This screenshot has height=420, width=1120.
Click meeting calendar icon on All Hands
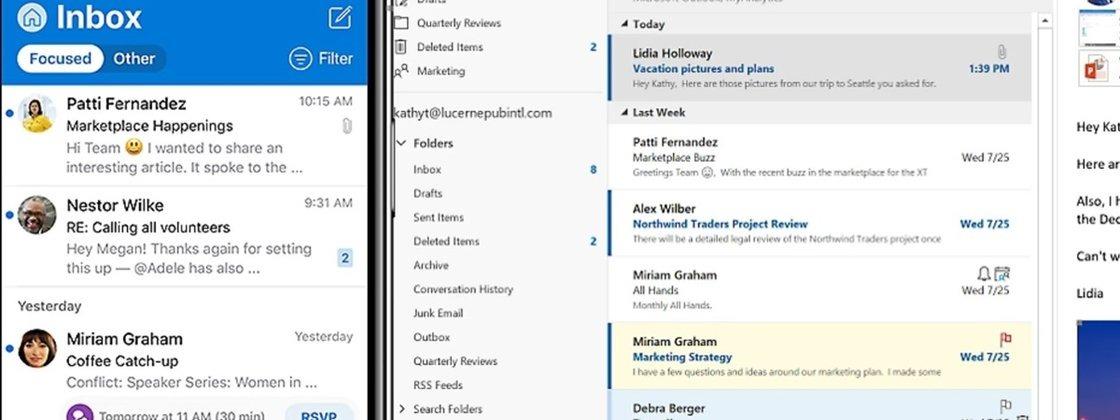1002,274
